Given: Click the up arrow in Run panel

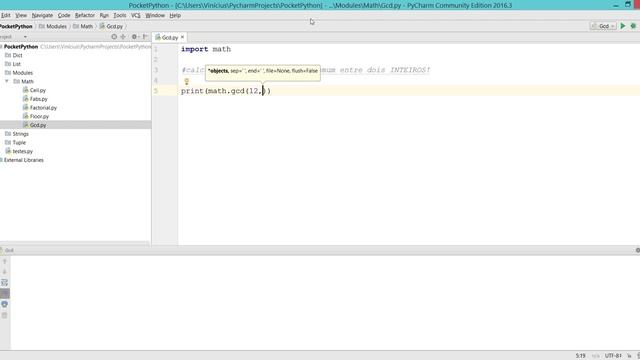Looking at the screenshot, I should pos(4,262).
